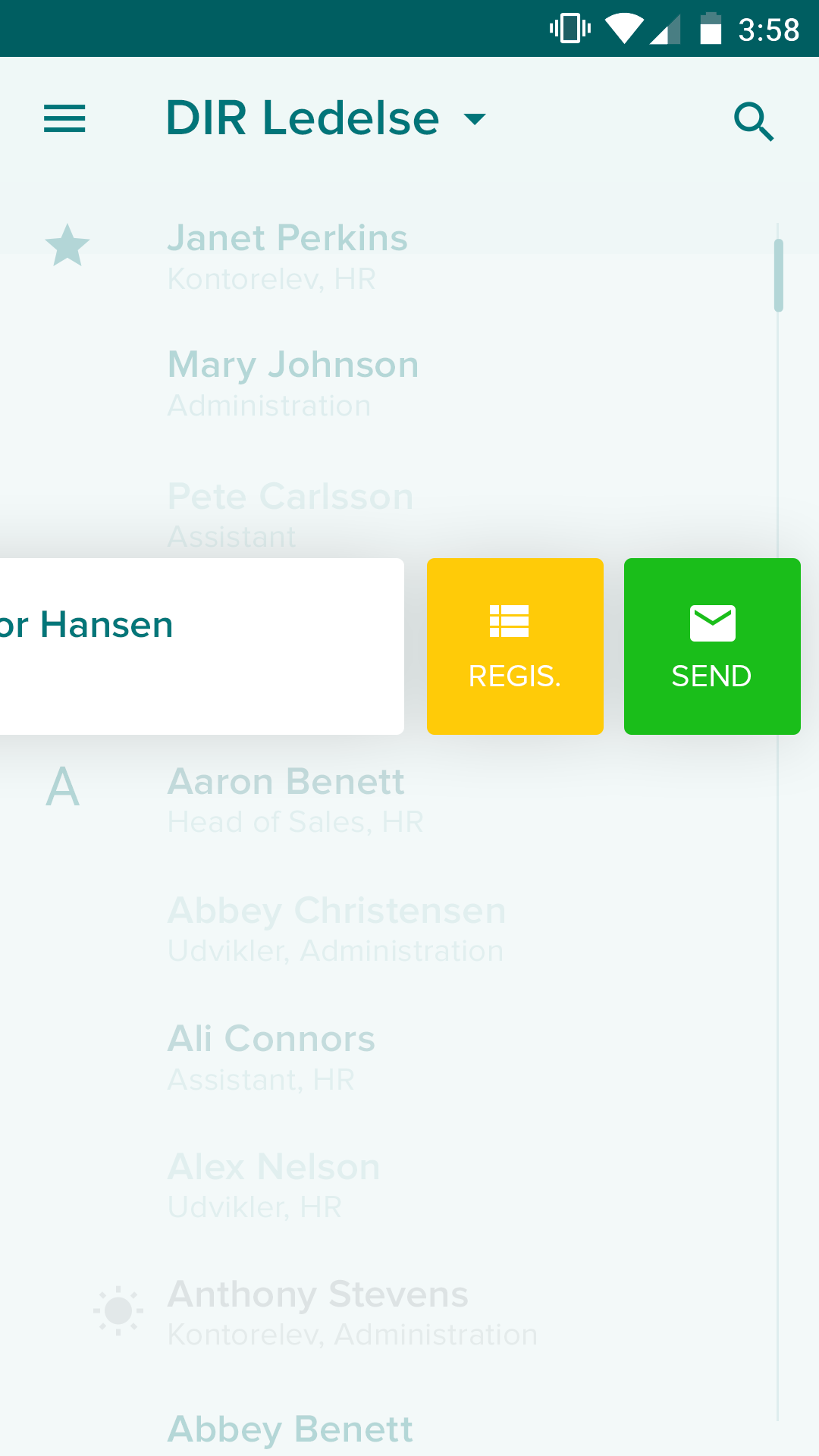Tap the Wi-Fi icon in status bar
Image resolution: width=819 pixels, height=1456 pixels.
pyautogui.click(x=624, y=30)
